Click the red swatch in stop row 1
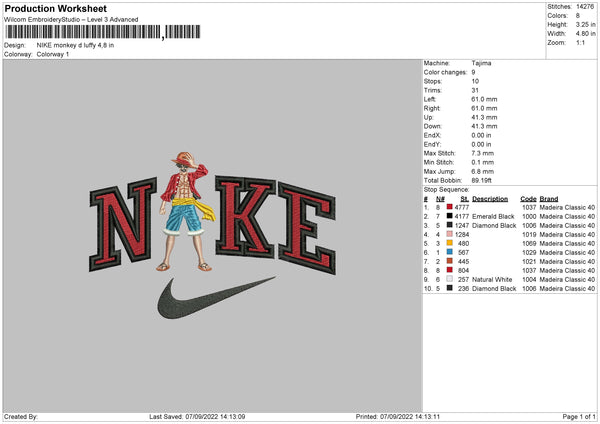The width and height of the screenshot is (600, 424). pyautogui.click(x=449, y=207)
